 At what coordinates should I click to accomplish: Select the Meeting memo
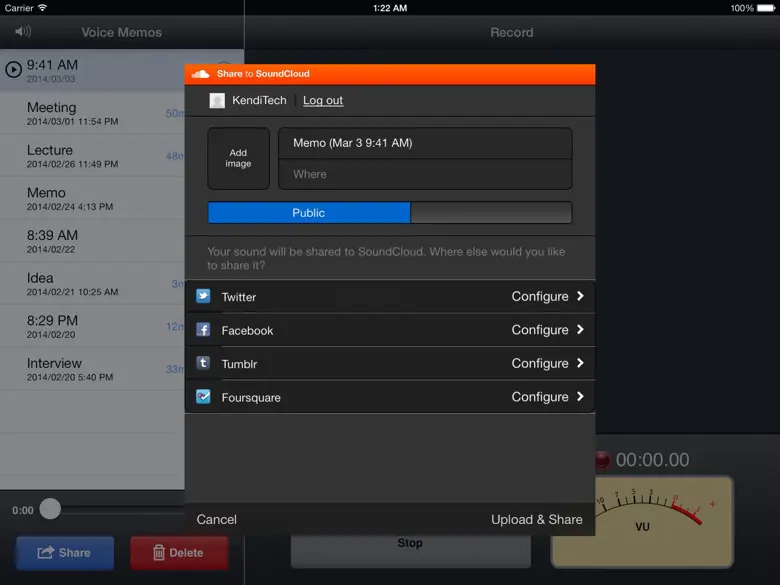click(92, 113)
